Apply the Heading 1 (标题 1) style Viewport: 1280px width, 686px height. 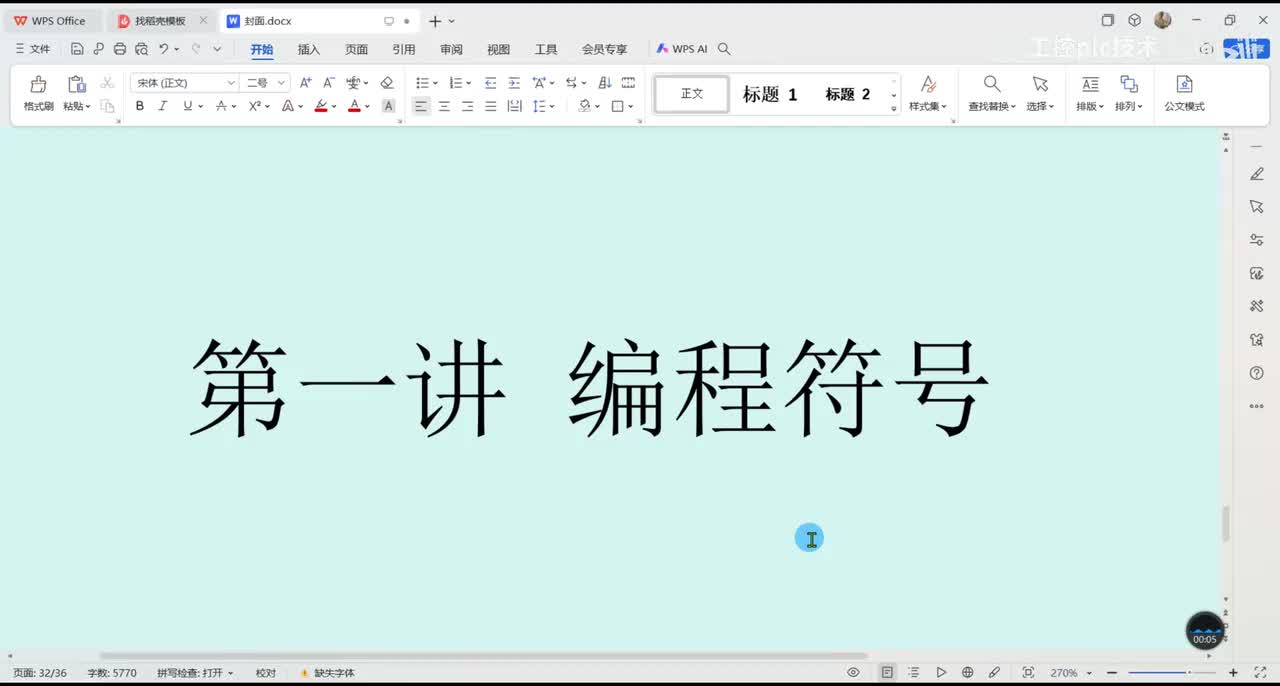pos(770,94)
